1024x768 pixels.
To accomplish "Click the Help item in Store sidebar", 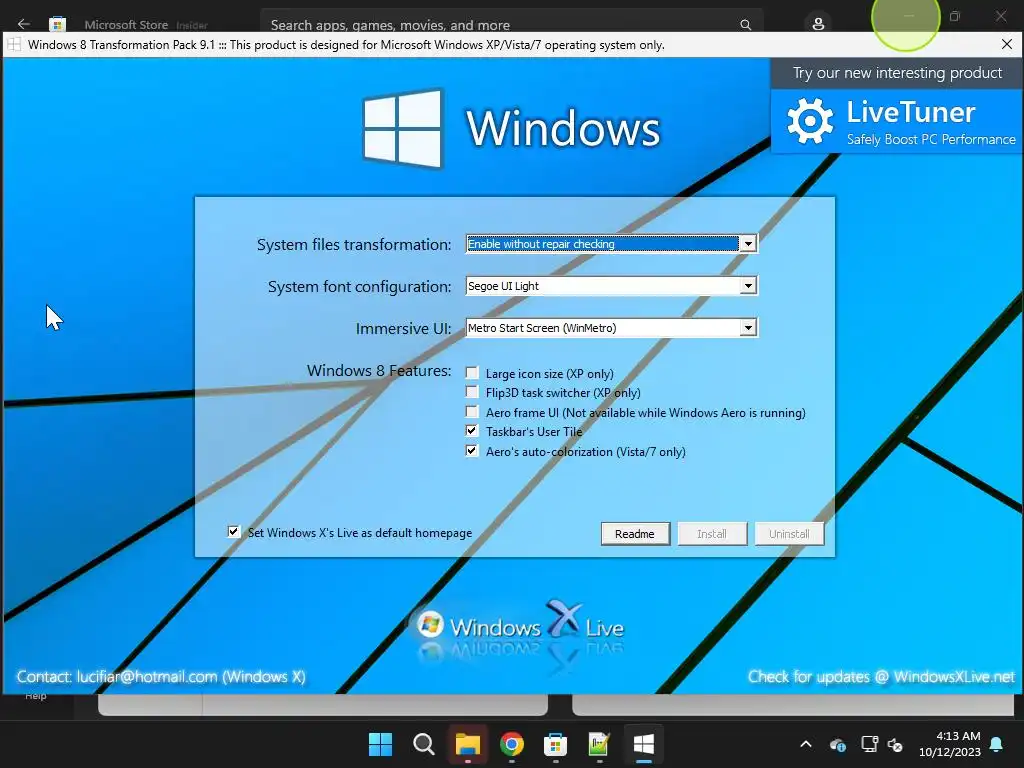I will tap(35, 697).
